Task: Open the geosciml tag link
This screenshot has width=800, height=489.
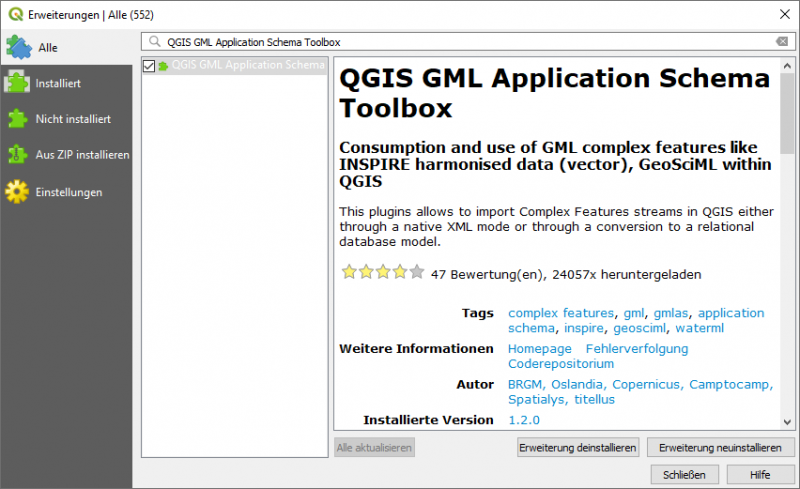Action: 639,328
